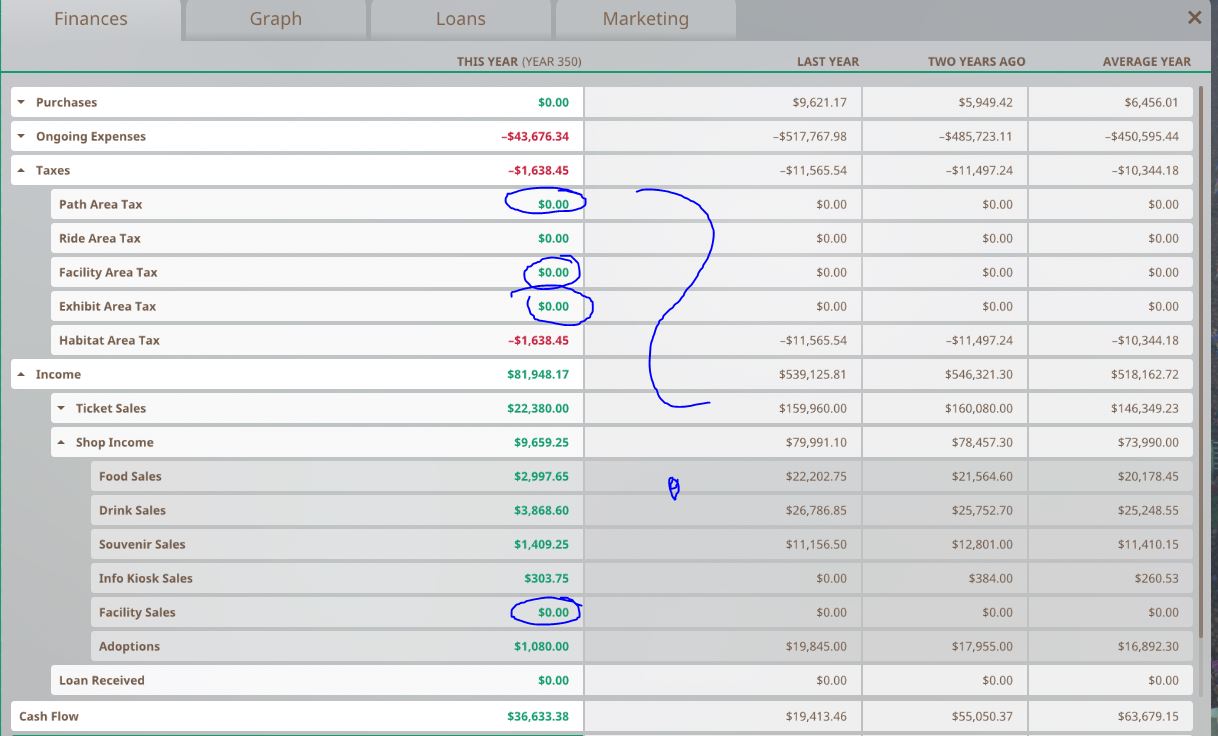Click the Souvenir Sales label
This screenshot has height=736, width=1218.
click(x=142, y=544)
